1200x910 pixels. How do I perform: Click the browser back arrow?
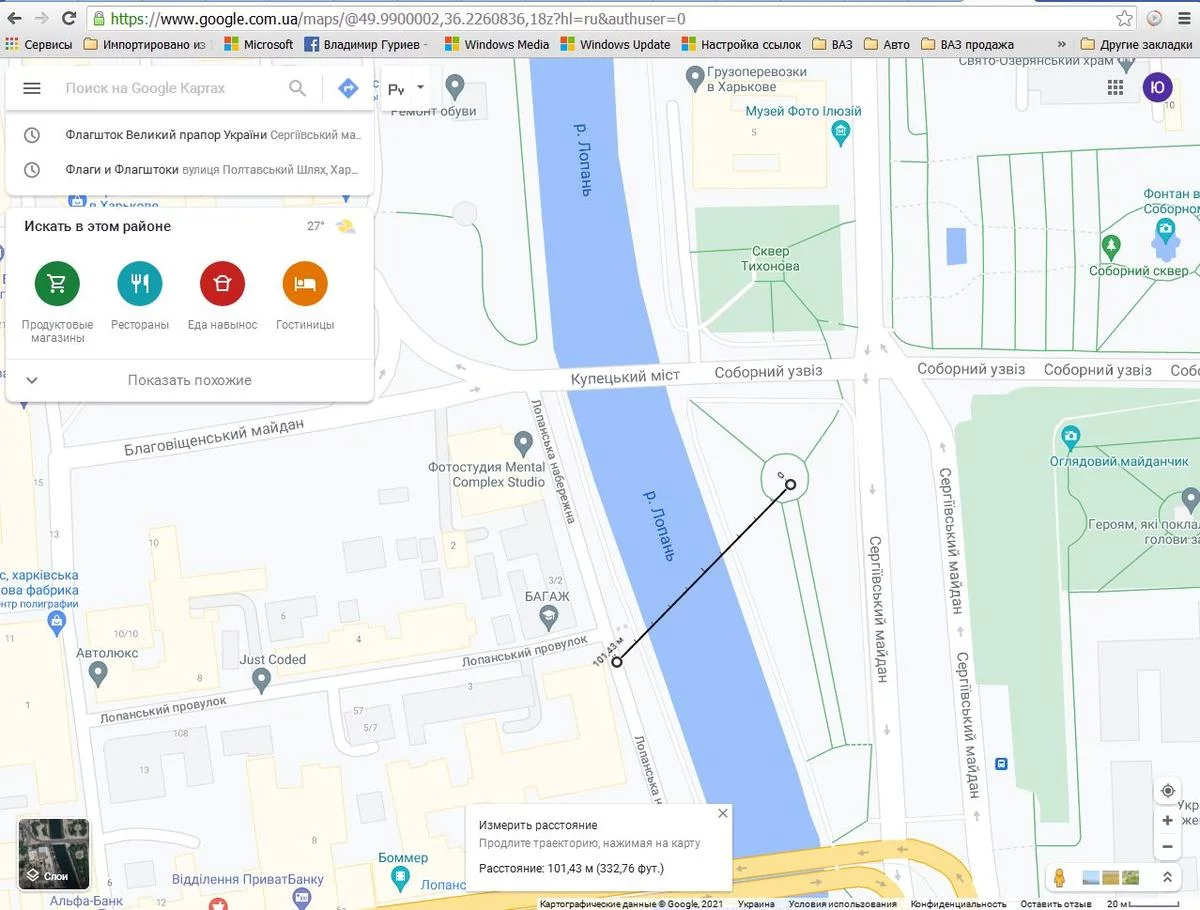coord(14,18)
